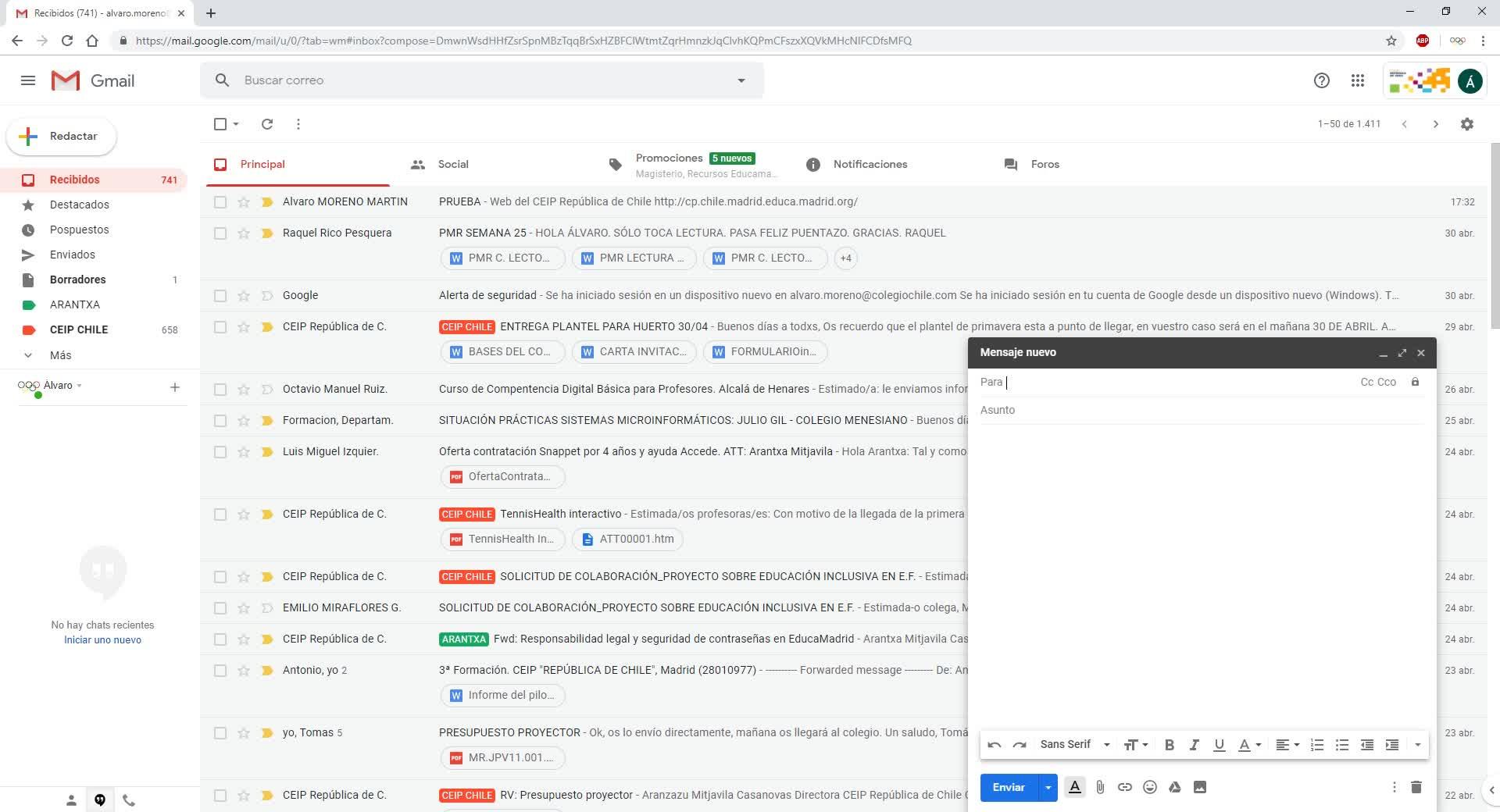Switch to the Foros tab
Screen dimensions: 1500x812
click(1045, 165)
